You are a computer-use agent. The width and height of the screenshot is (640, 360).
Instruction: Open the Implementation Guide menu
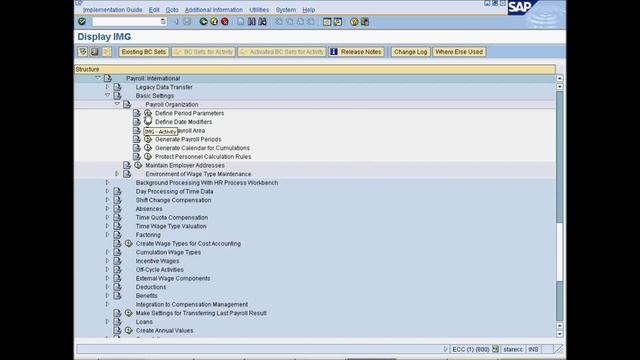click(x=112, y=10)
